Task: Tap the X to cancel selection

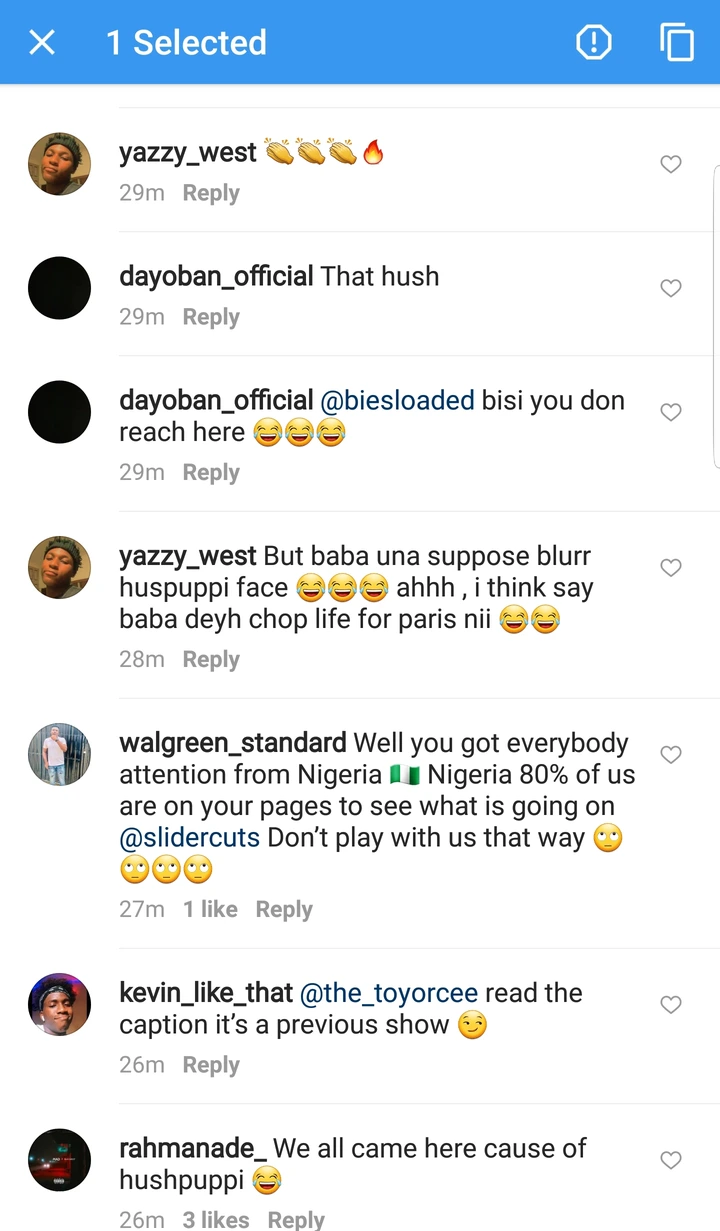Action: (x=42, y=42)
